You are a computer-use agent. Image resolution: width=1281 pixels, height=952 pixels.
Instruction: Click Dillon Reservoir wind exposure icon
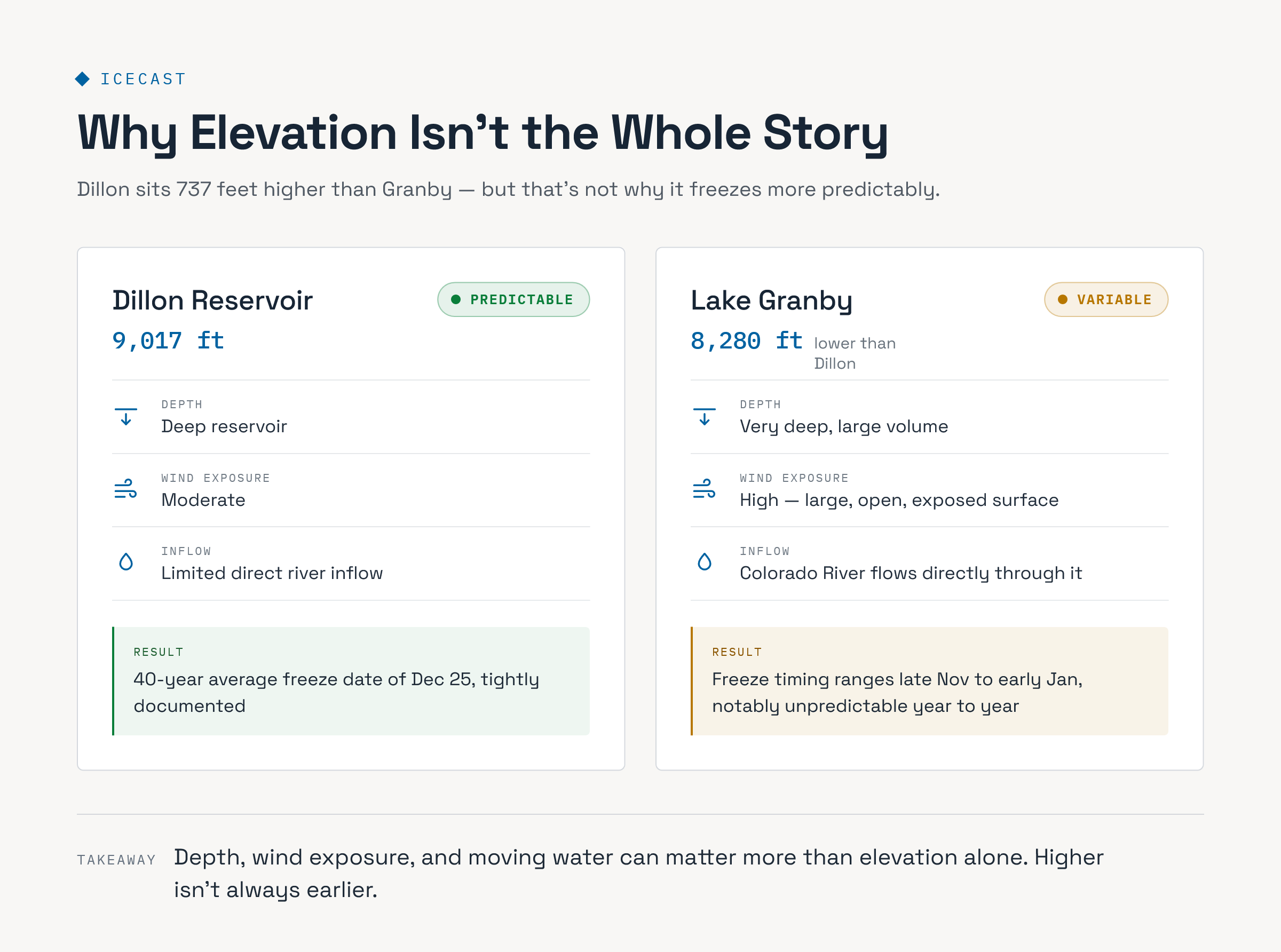[x=125, y=489]
